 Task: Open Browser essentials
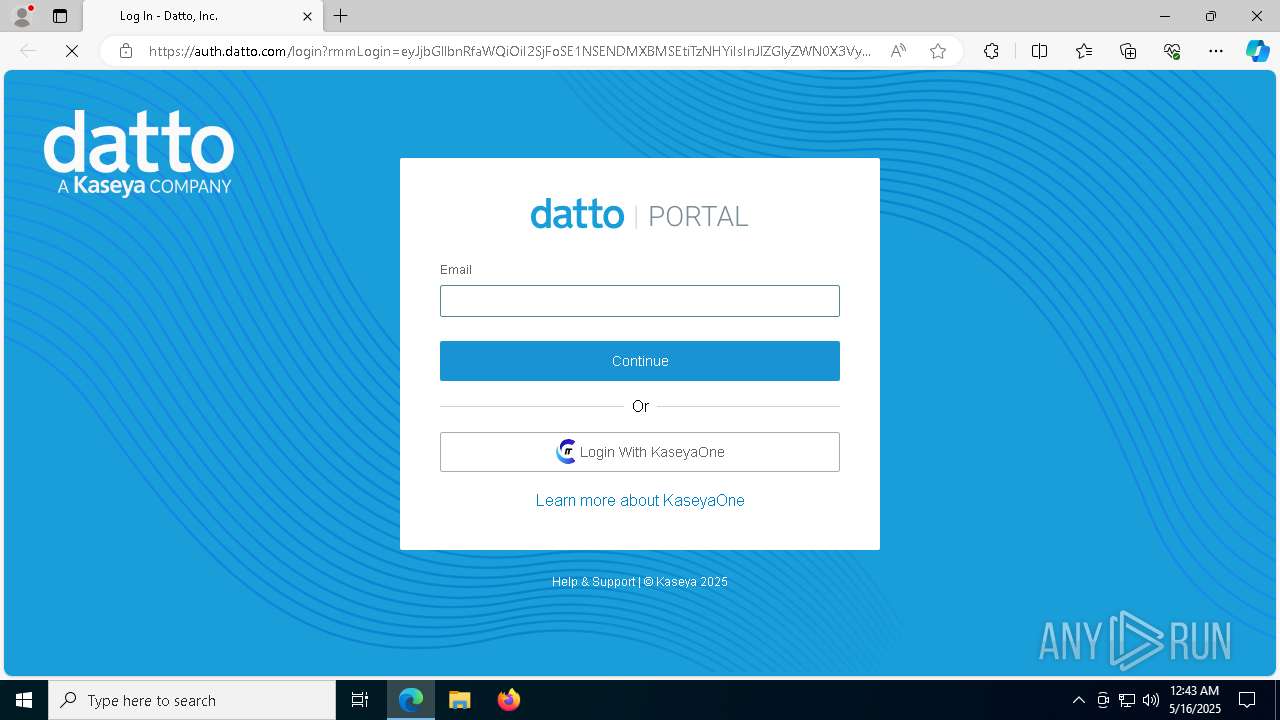coord(1172,51)
